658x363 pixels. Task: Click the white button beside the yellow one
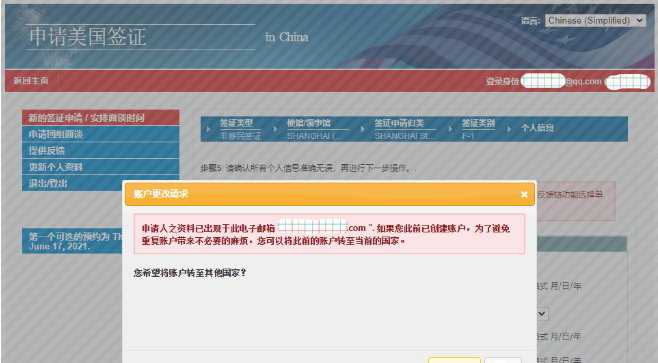click(x=503, y=360)
